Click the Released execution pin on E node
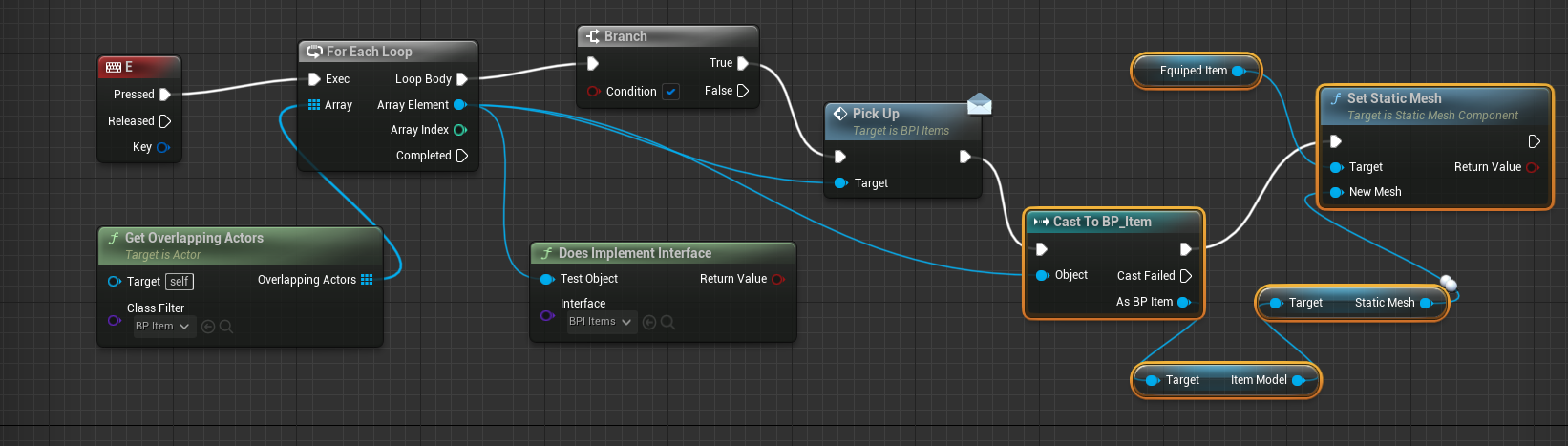Viewport: 1568px width, 446px height. (165, 121)
